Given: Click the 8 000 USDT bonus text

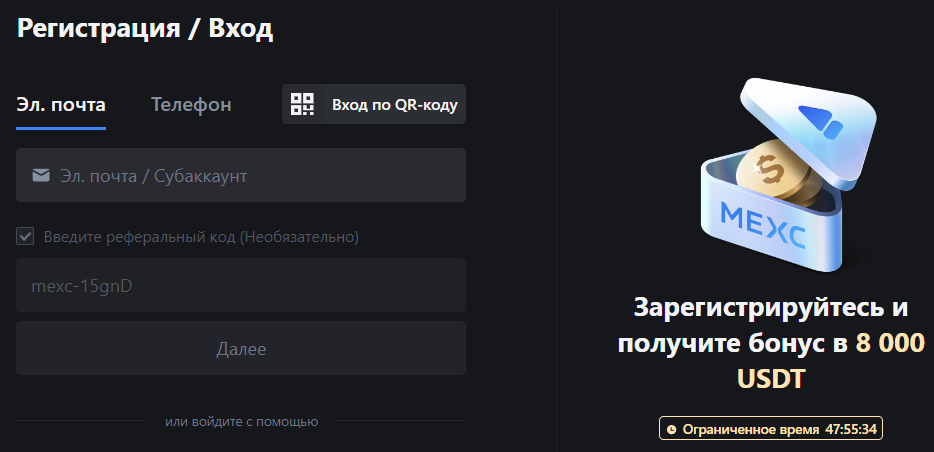Looking at the screenshot, I should pos(830,361).
